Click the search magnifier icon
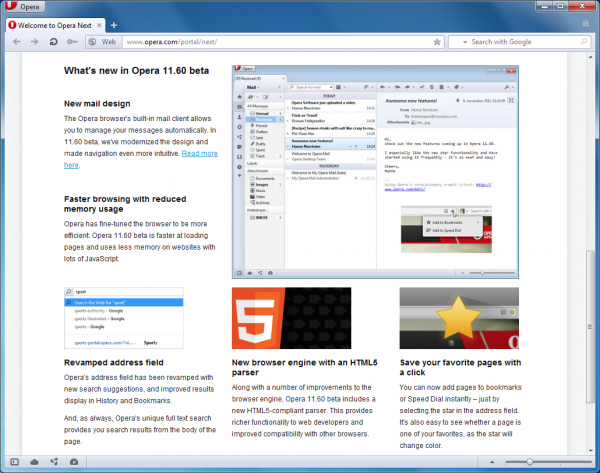 point(584,42)
